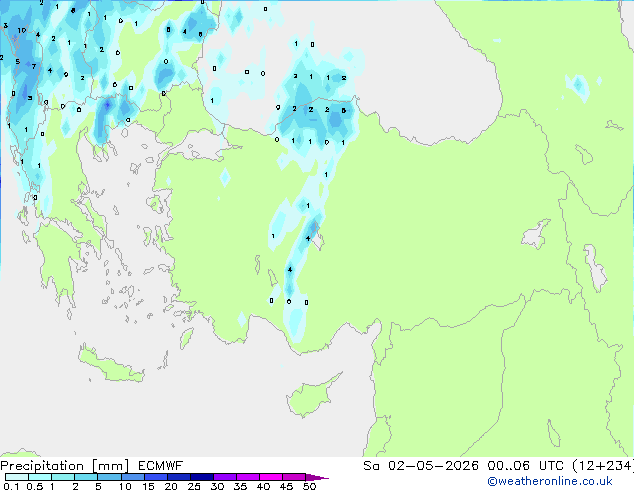Pick the purple swatch between 30 and 35
Image resolution: width=634 pixels, height=490 pixels.
(225, 477)
